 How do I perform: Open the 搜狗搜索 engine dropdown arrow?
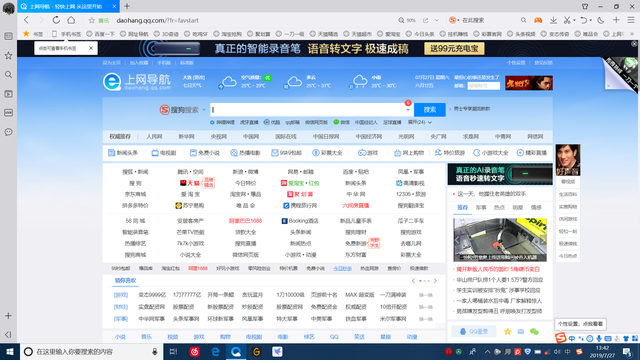click(x=204, y=109)
